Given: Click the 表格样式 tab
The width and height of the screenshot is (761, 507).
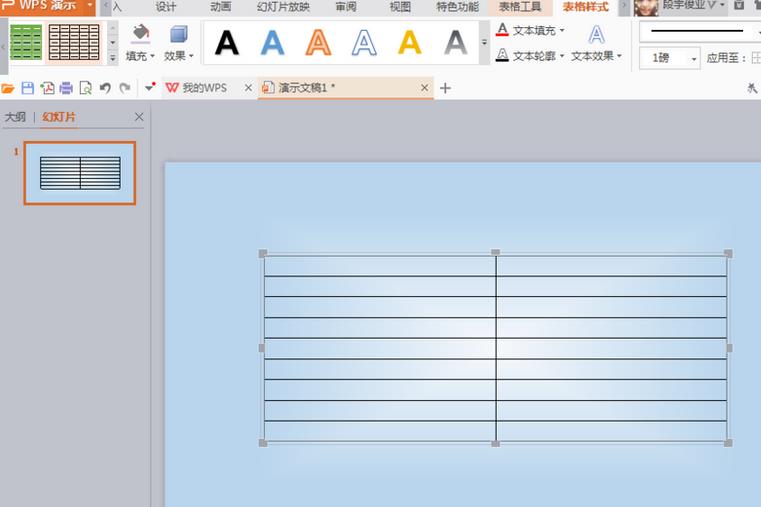Looking at the screenshot, I should coord(585,7).
